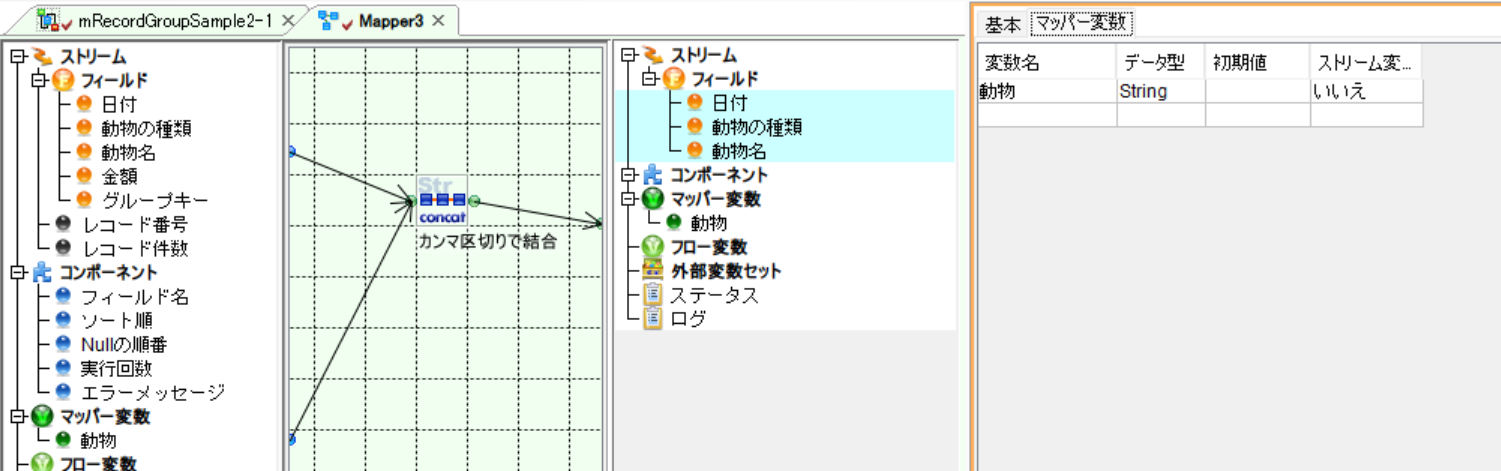Click the orange icon beside グループキー
This screenshot has width=1501, height=471.
coord(84,200)
